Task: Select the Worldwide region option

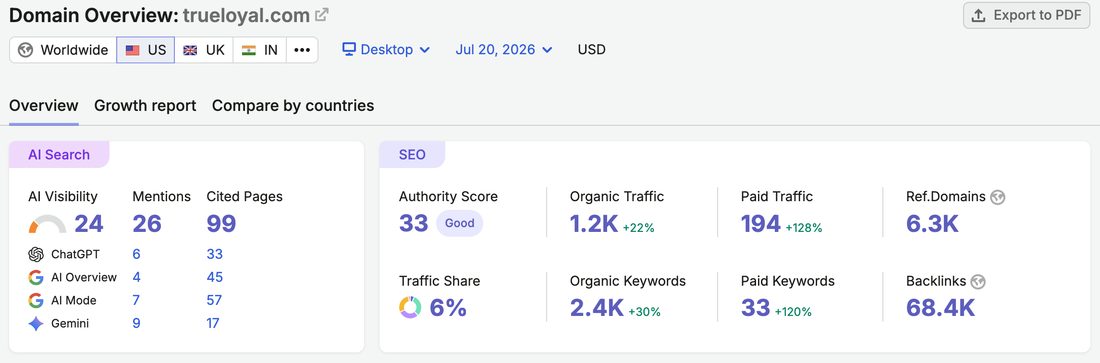Action: [63, 50]
